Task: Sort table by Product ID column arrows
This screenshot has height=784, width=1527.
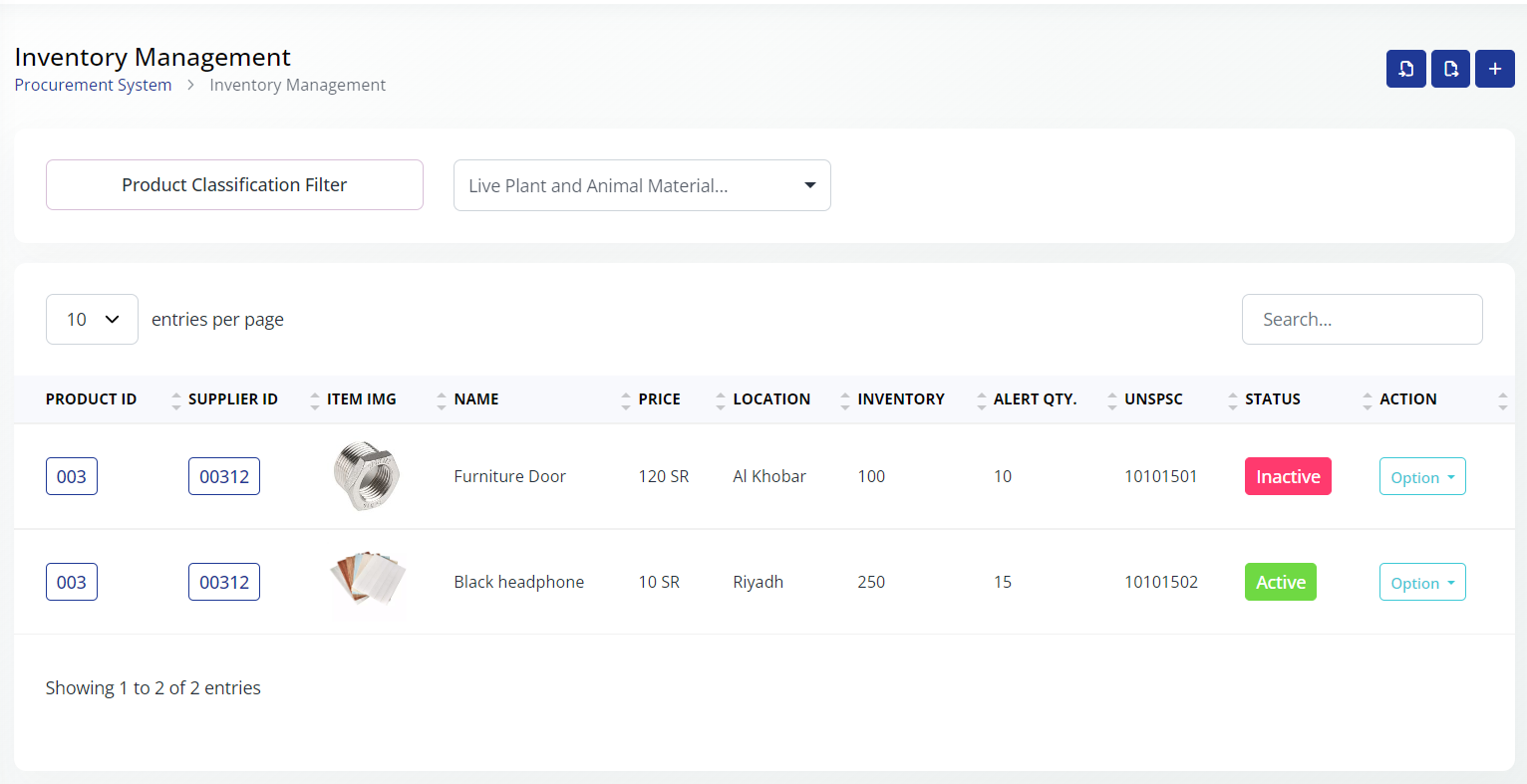Action: pyautogui.click(x=175, y=400)
